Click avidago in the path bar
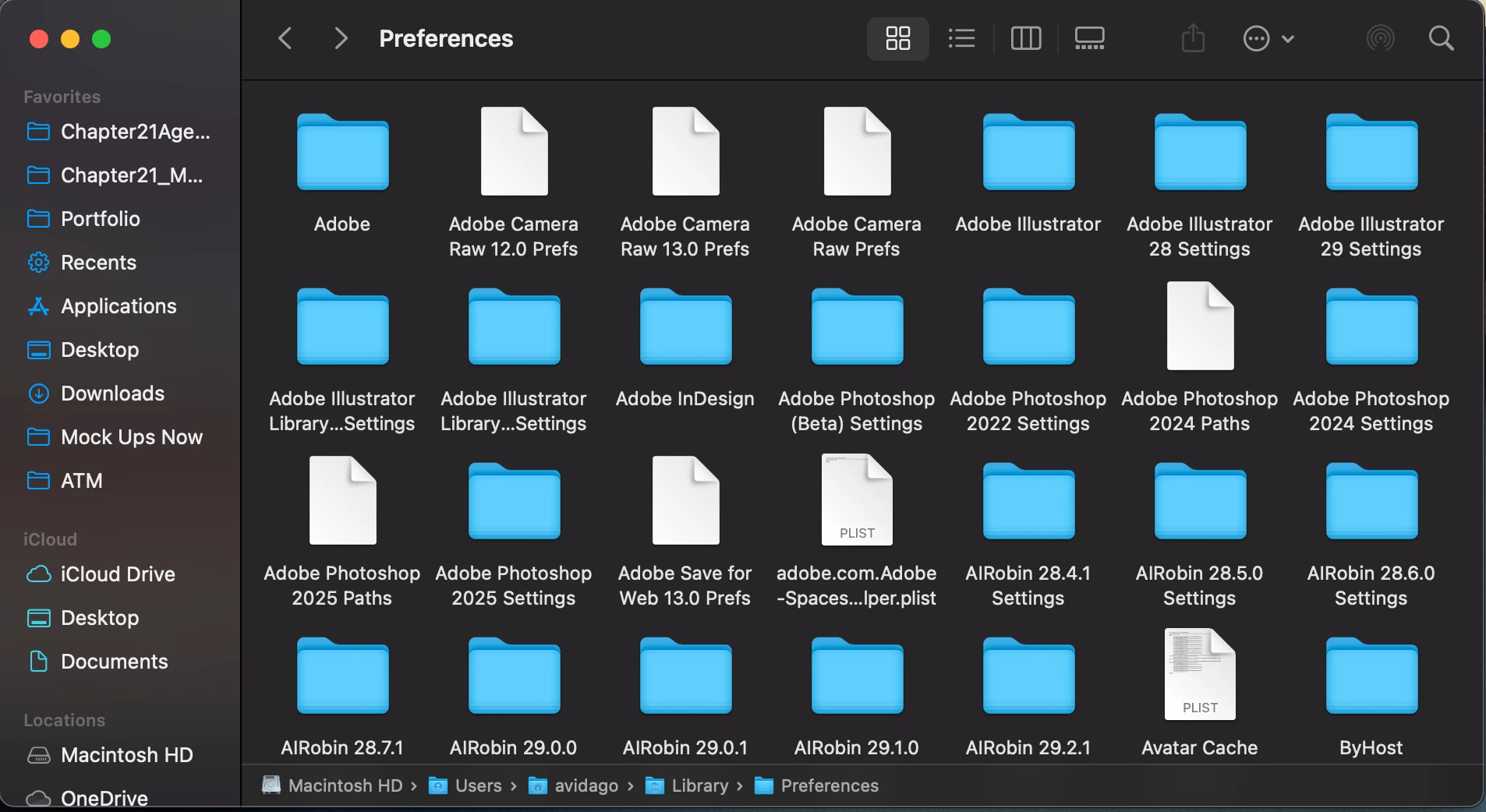 (574, 786)
